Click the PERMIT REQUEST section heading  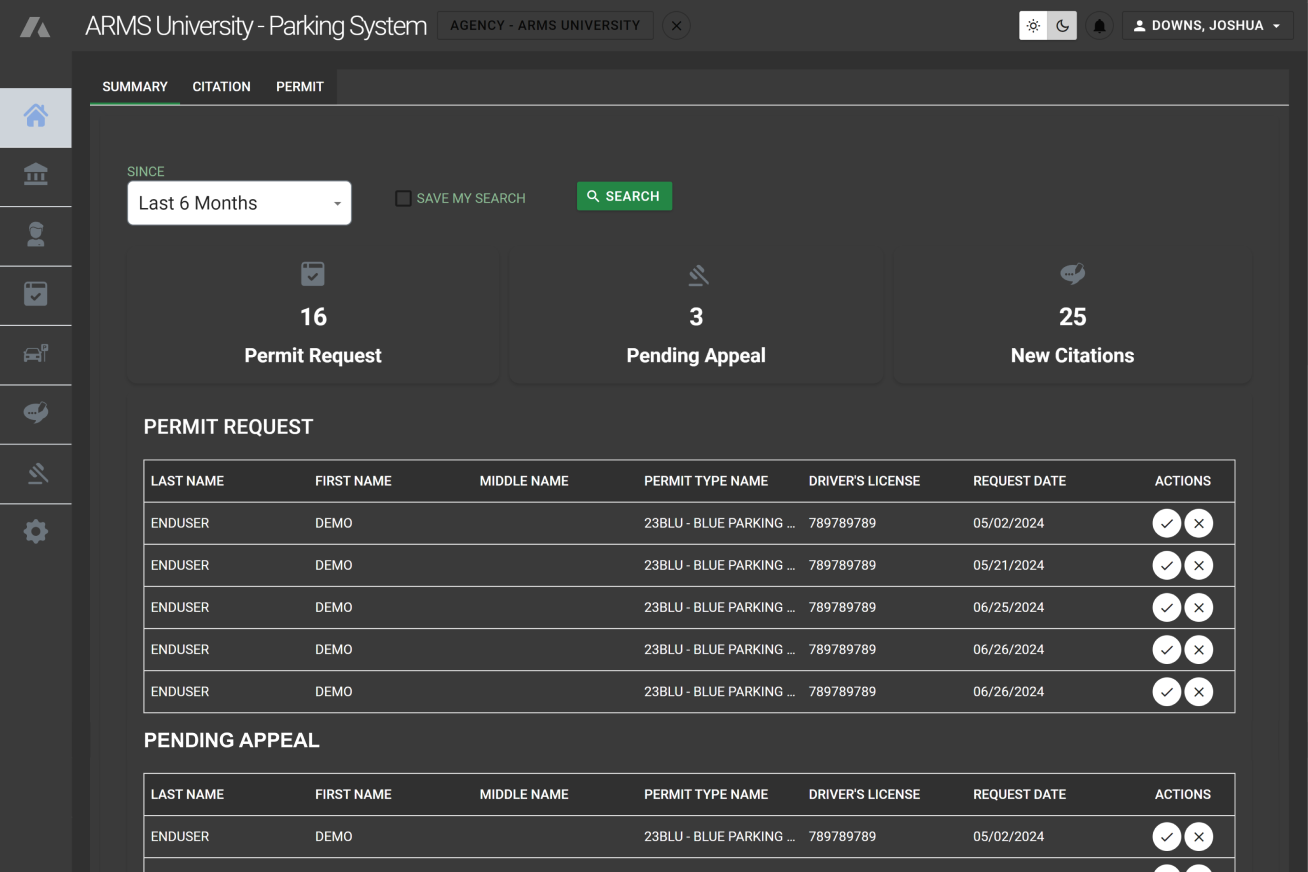228,427
